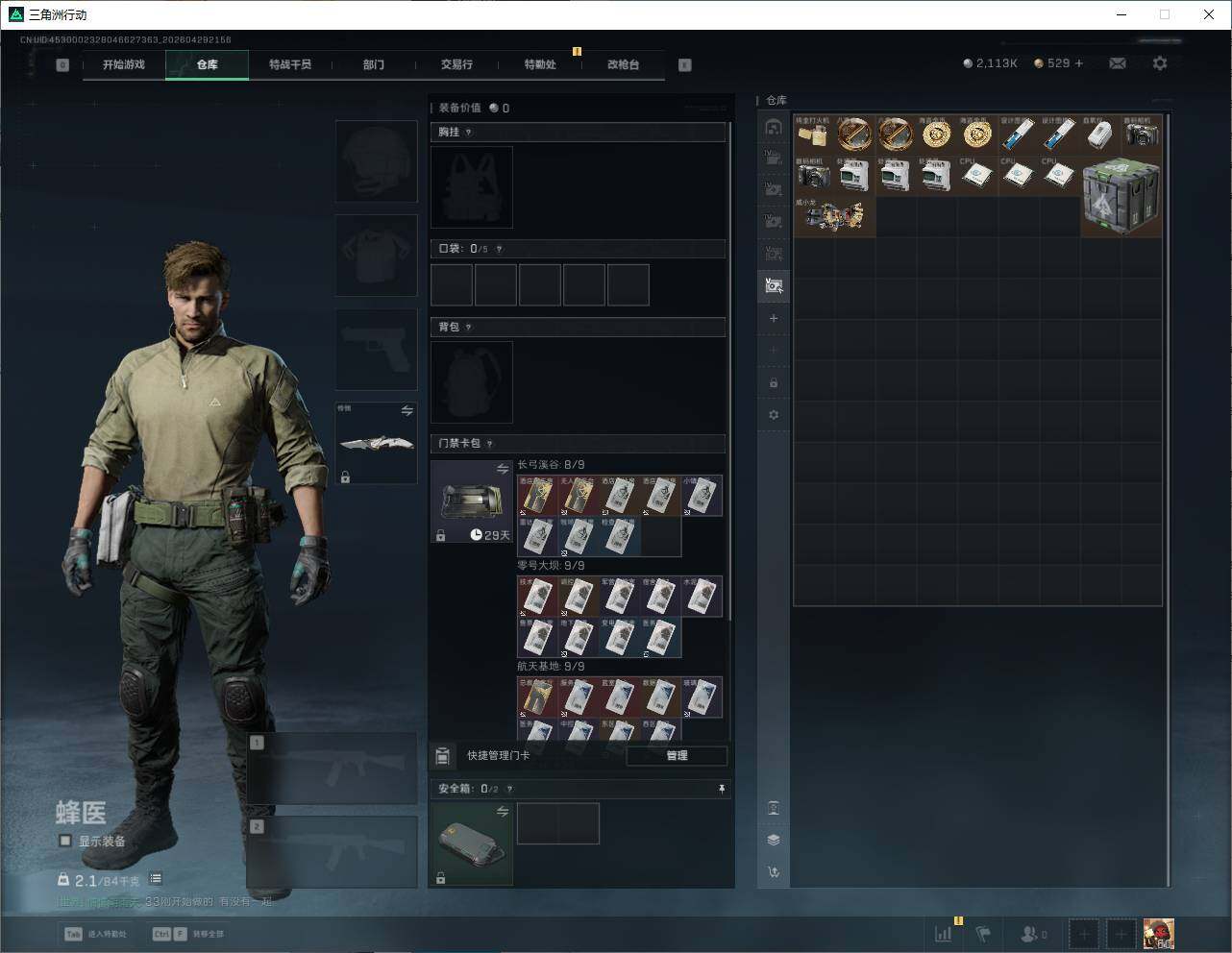Click the stack items icon in warehouse sidebar
Screen dimensions: 1232x953
tap(774, 840)
